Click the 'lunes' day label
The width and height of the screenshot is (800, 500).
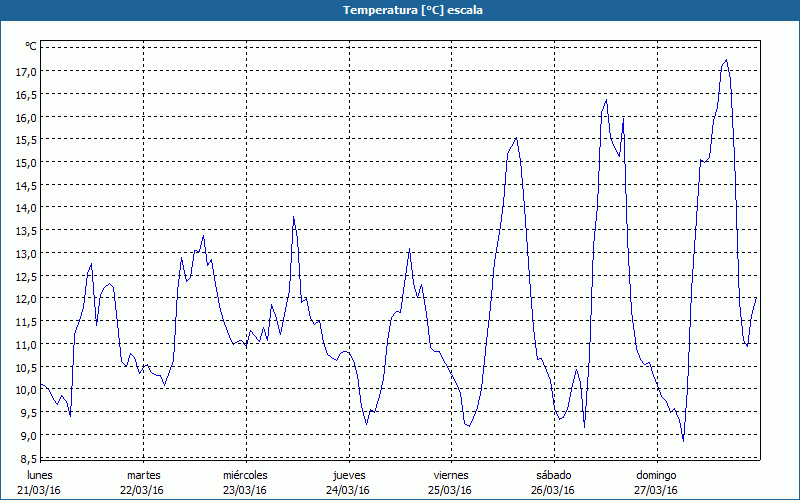click(x=39, y=475)
